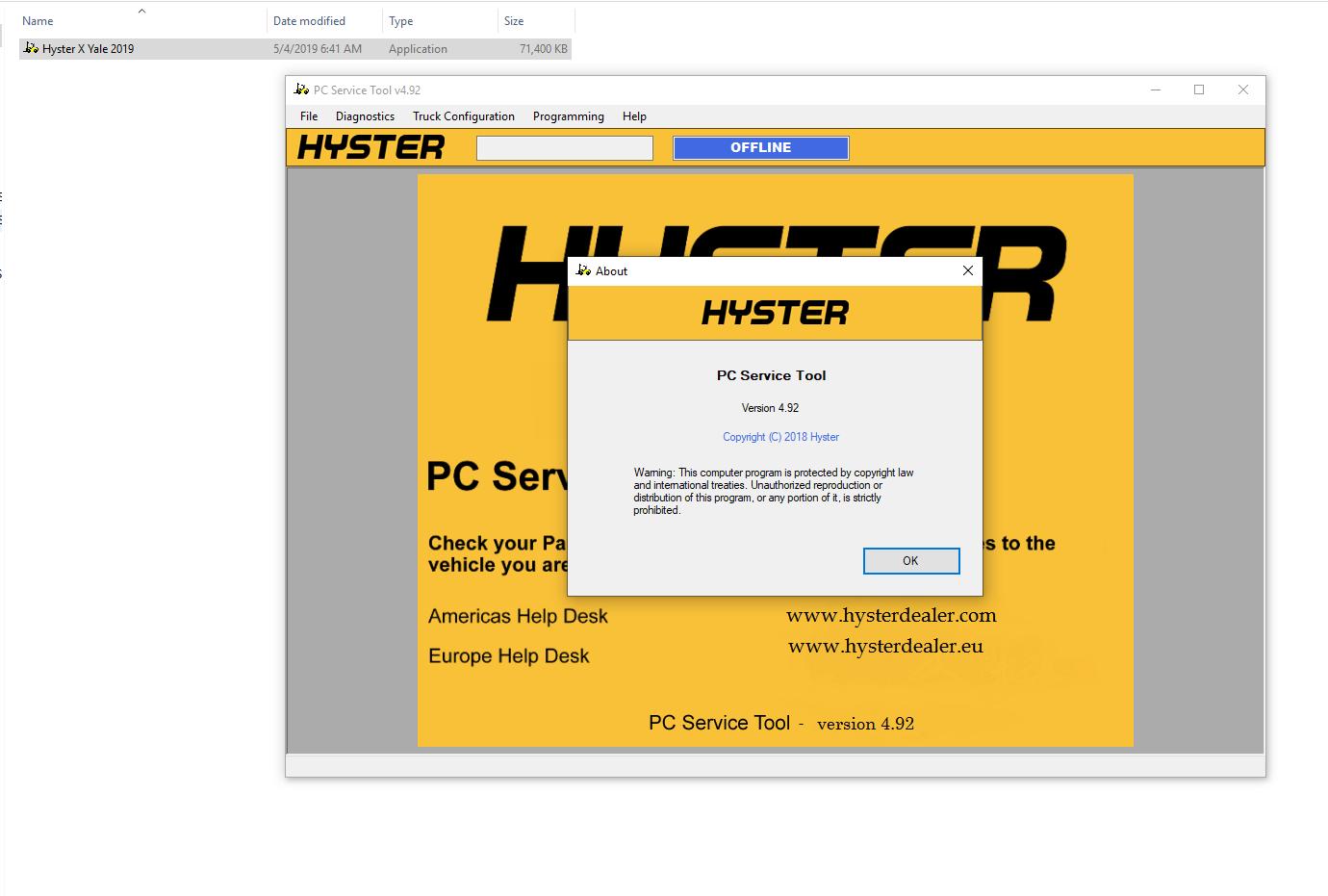1328x896 pixels.
Task: Click the empty field beside the Hyster logo
Action: (565, 148)
